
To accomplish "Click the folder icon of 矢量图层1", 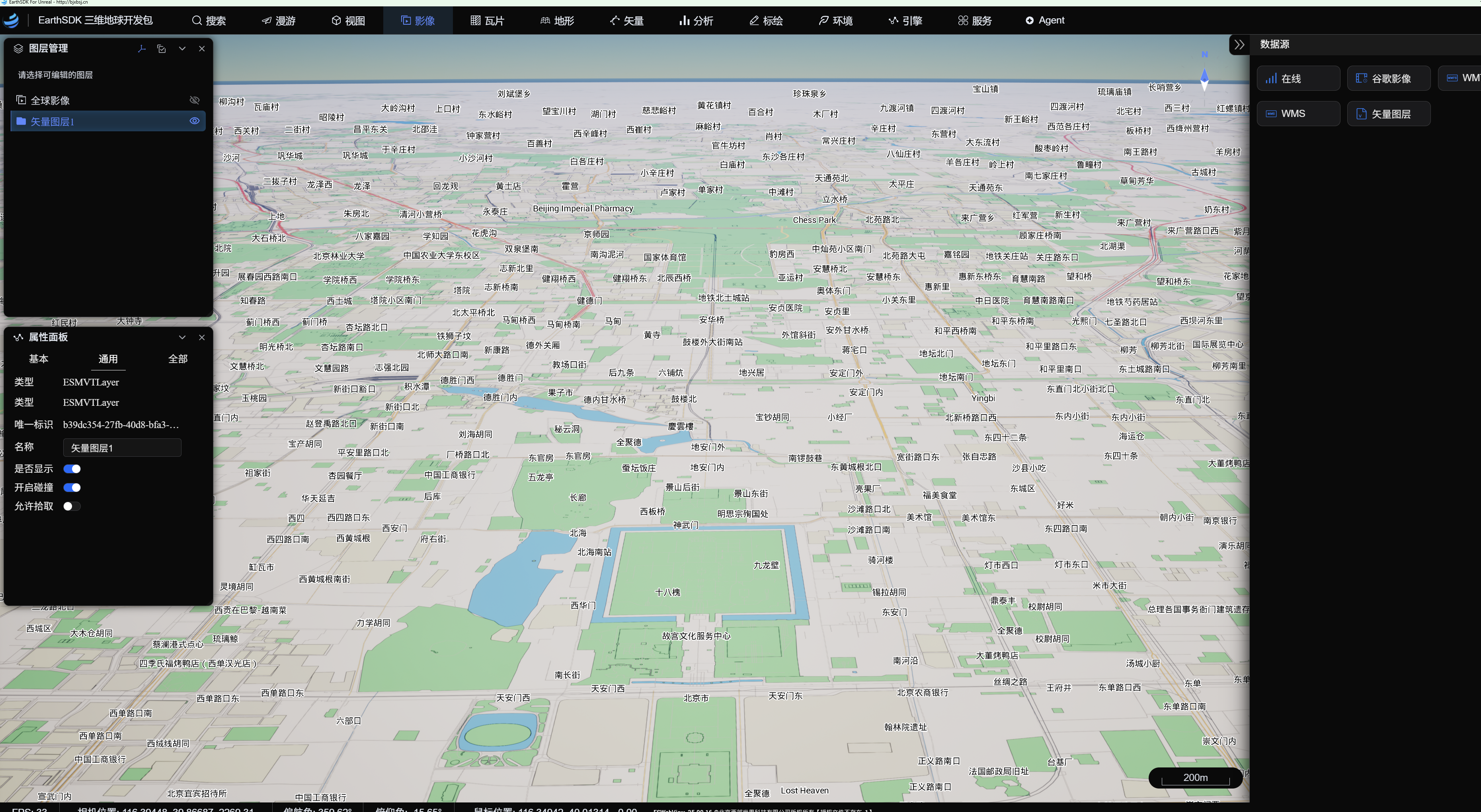I will coord(21,121).
